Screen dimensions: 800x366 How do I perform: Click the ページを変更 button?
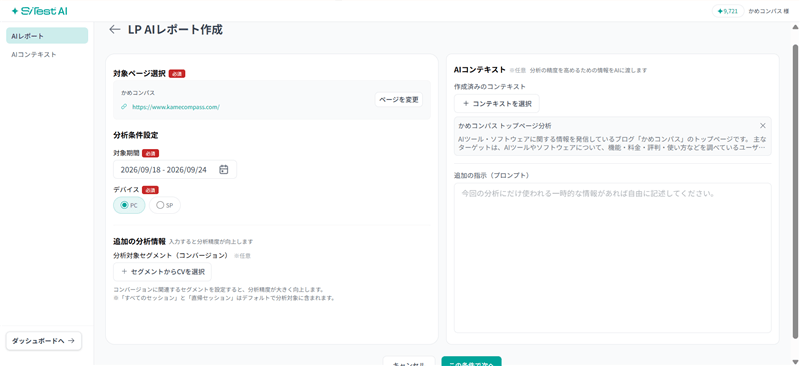point(399,100)
